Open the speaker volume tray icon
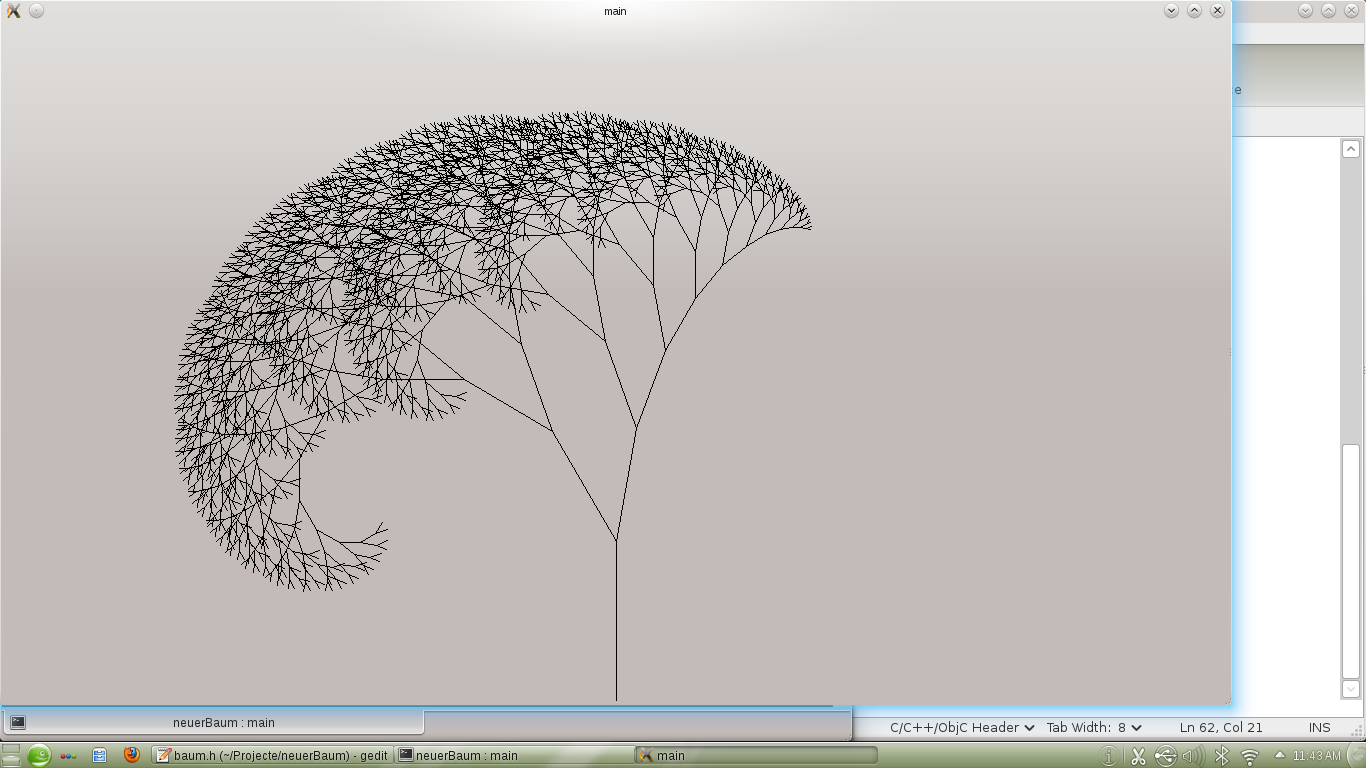The image size is (1366, 768). coord(1192,756)
